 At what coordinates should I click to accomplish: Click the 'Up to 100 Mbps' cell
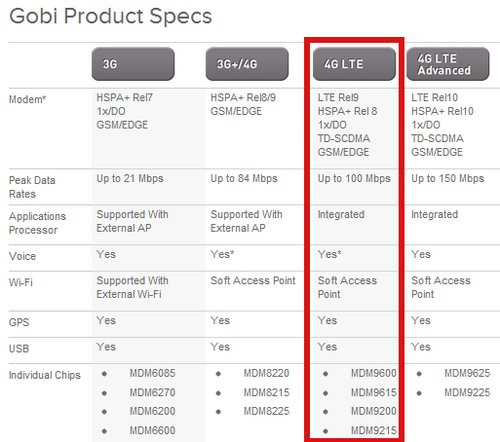click(x=354, y=179)
